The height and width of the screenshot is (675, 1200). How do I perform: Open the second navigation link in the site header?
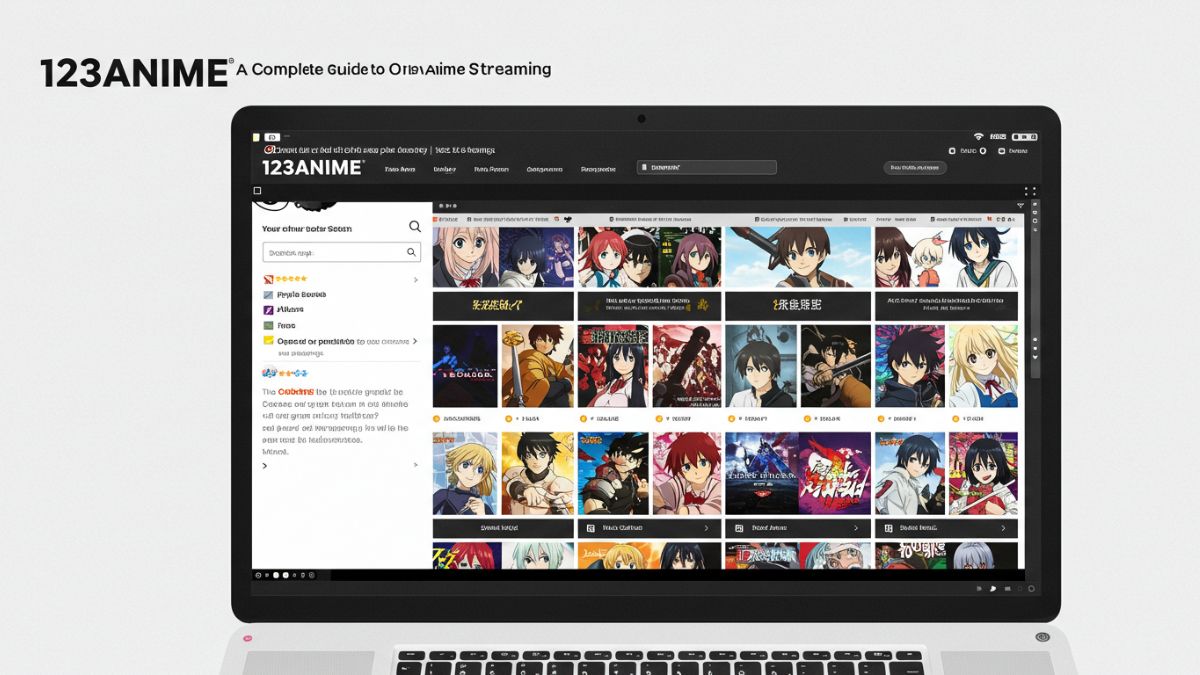[443, 169]
